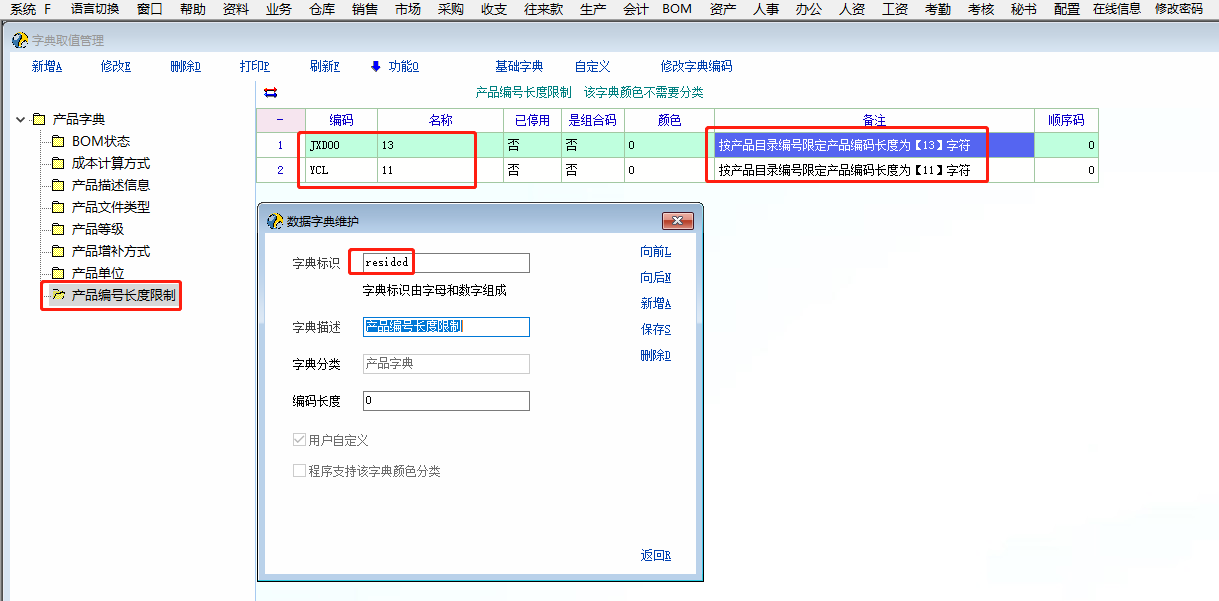Click the 成本计算方式 folder icon
Viewport: 1219px width, 601px height.
pos(58,163)
